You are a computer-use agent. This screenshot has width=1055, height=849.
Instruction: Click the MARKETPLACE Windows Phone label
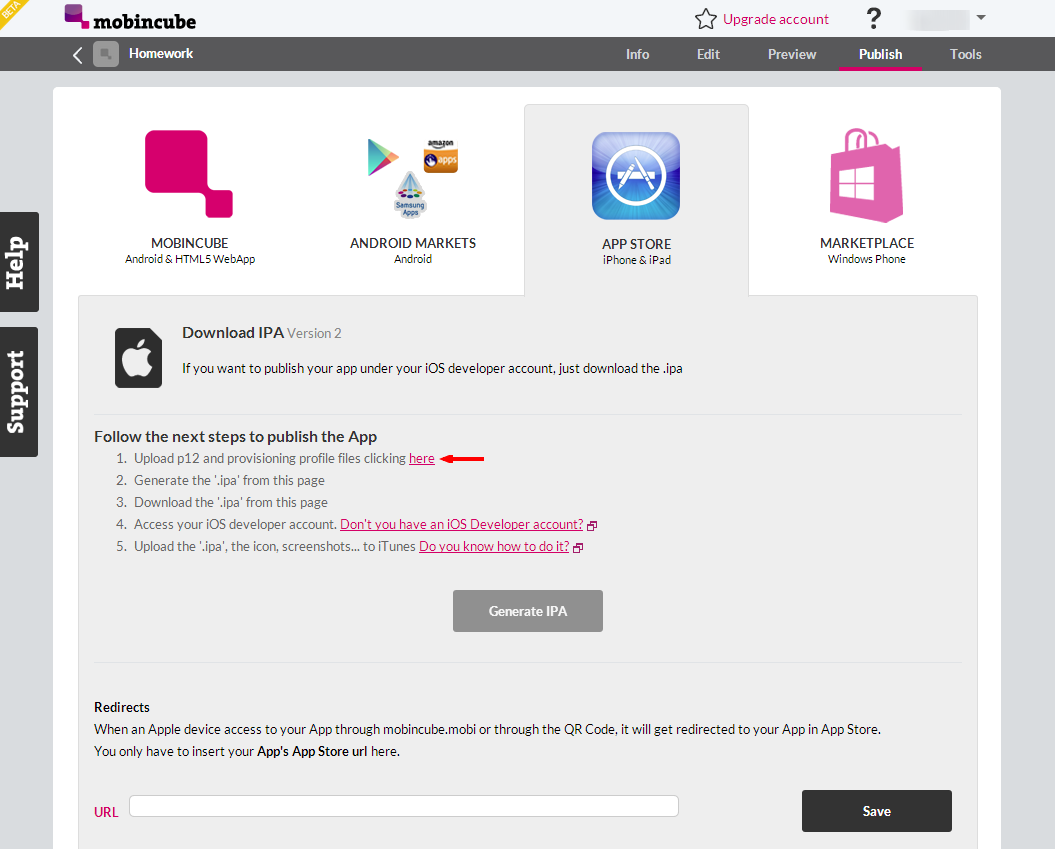867,250
